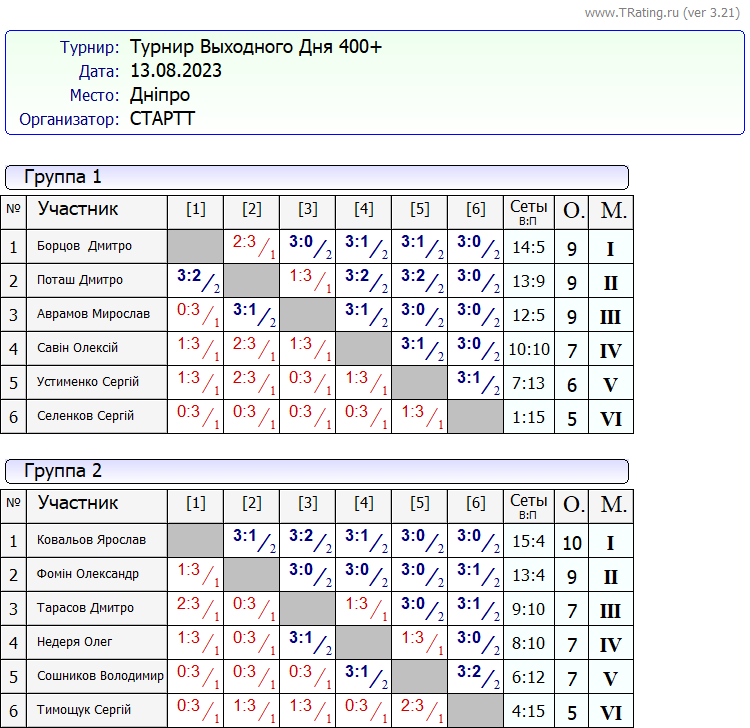Viewport: 750px width, 728px height.
Task: Select the Группа 2 header bar
Action: coord(317,471)
